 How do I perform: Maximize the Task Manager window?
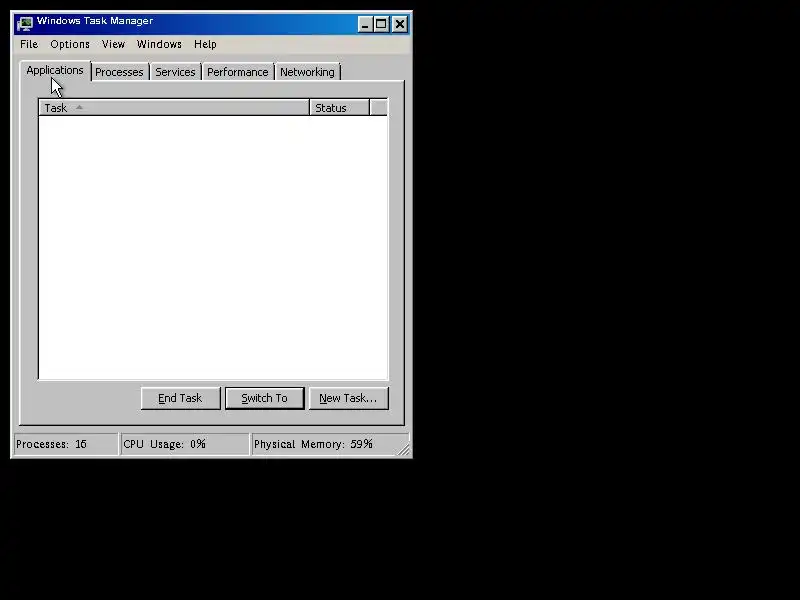[x=381, y=24]
